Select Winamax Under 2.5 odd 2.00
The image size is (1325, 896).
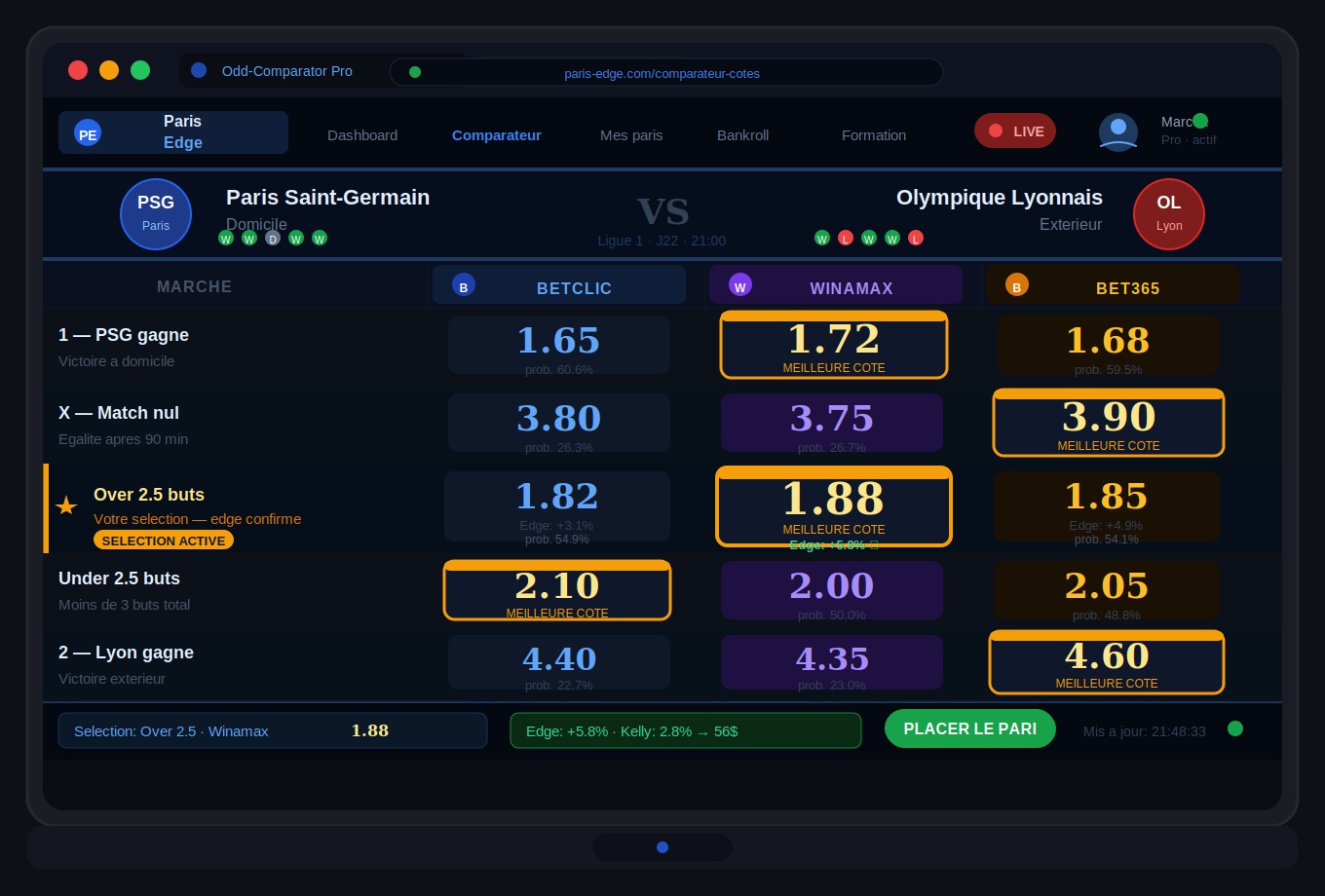point(832,590)
